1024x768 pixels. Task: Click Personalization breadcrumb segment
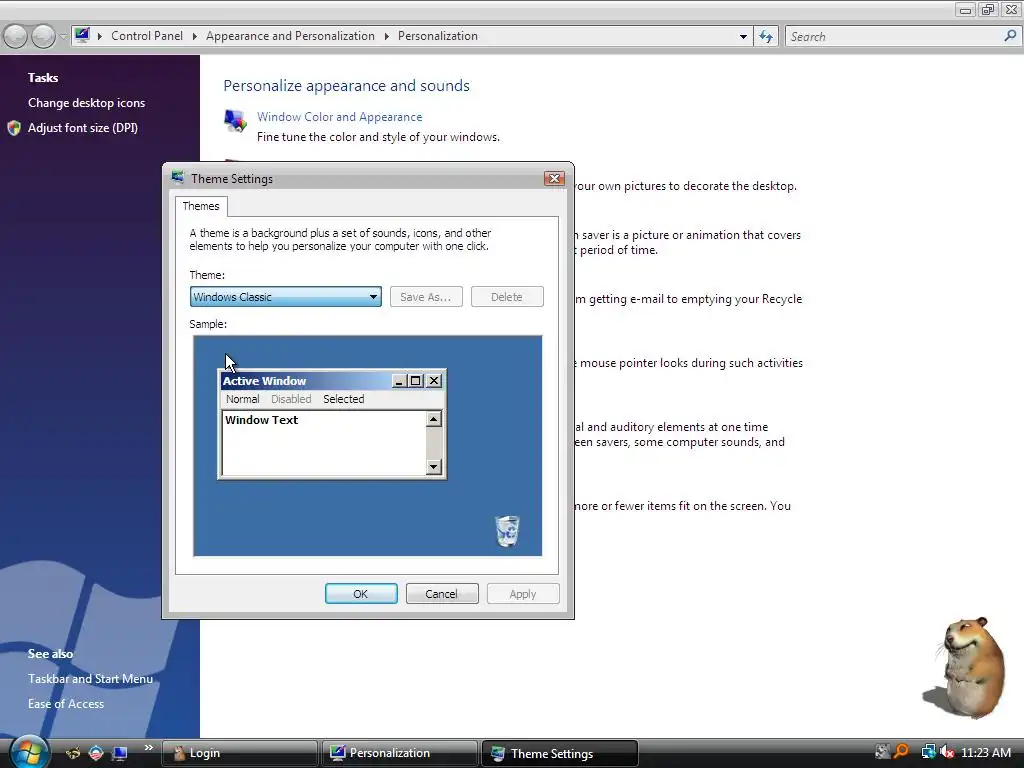(x=438, y=36)
